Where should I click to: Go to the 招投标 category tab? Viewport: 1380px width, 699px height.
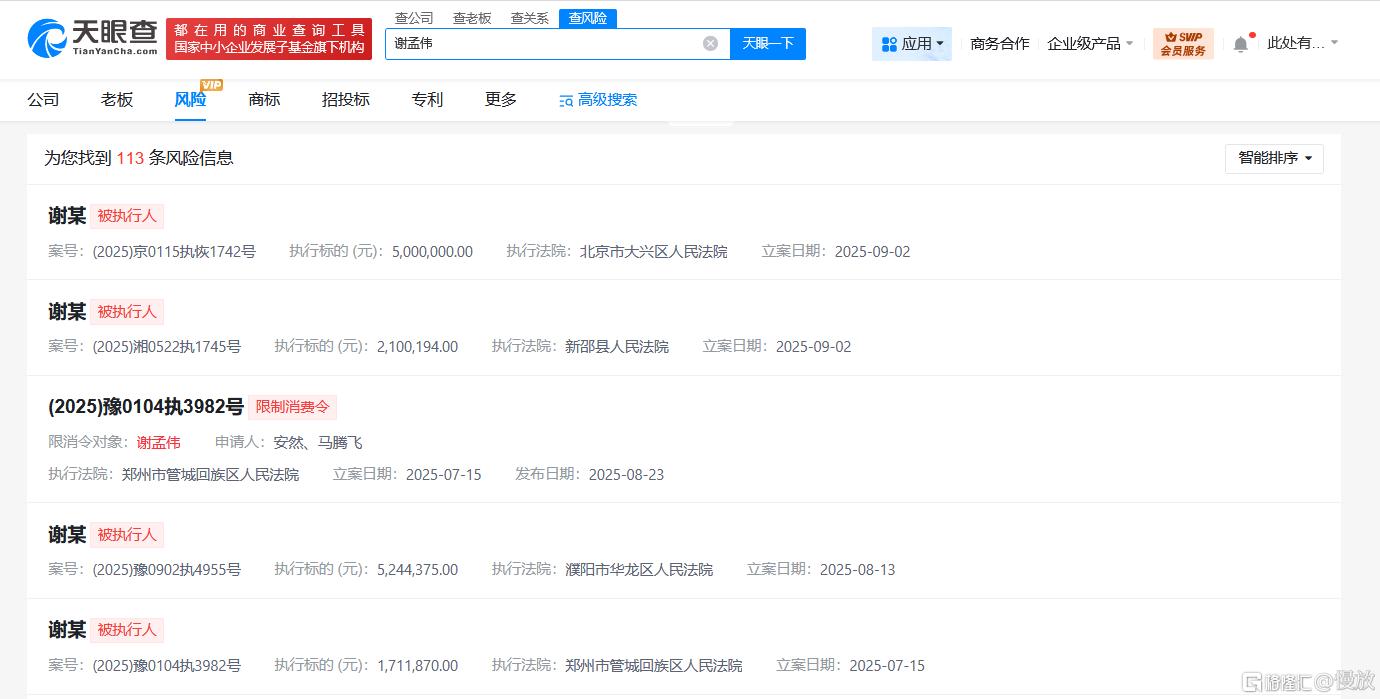point(346,100)
